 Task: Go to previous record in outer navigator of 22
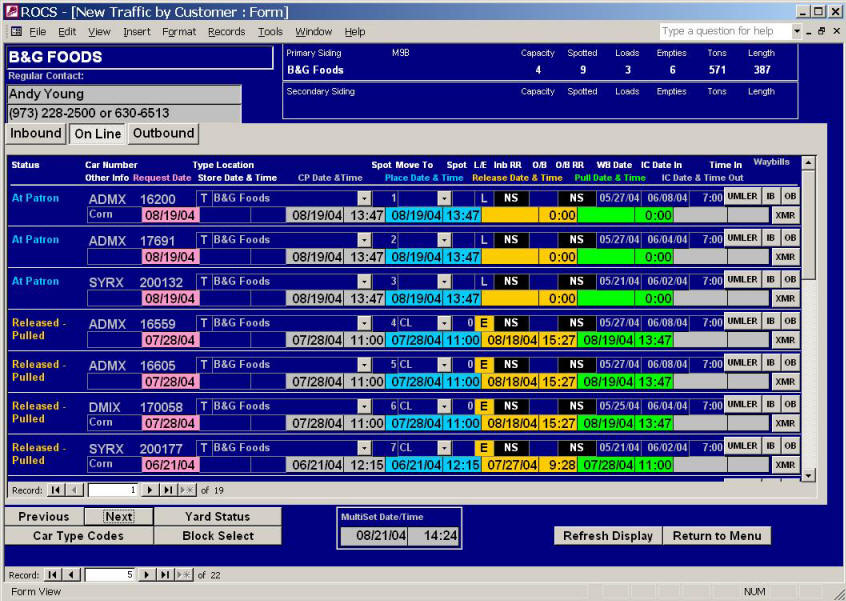[x=71, y=575]
